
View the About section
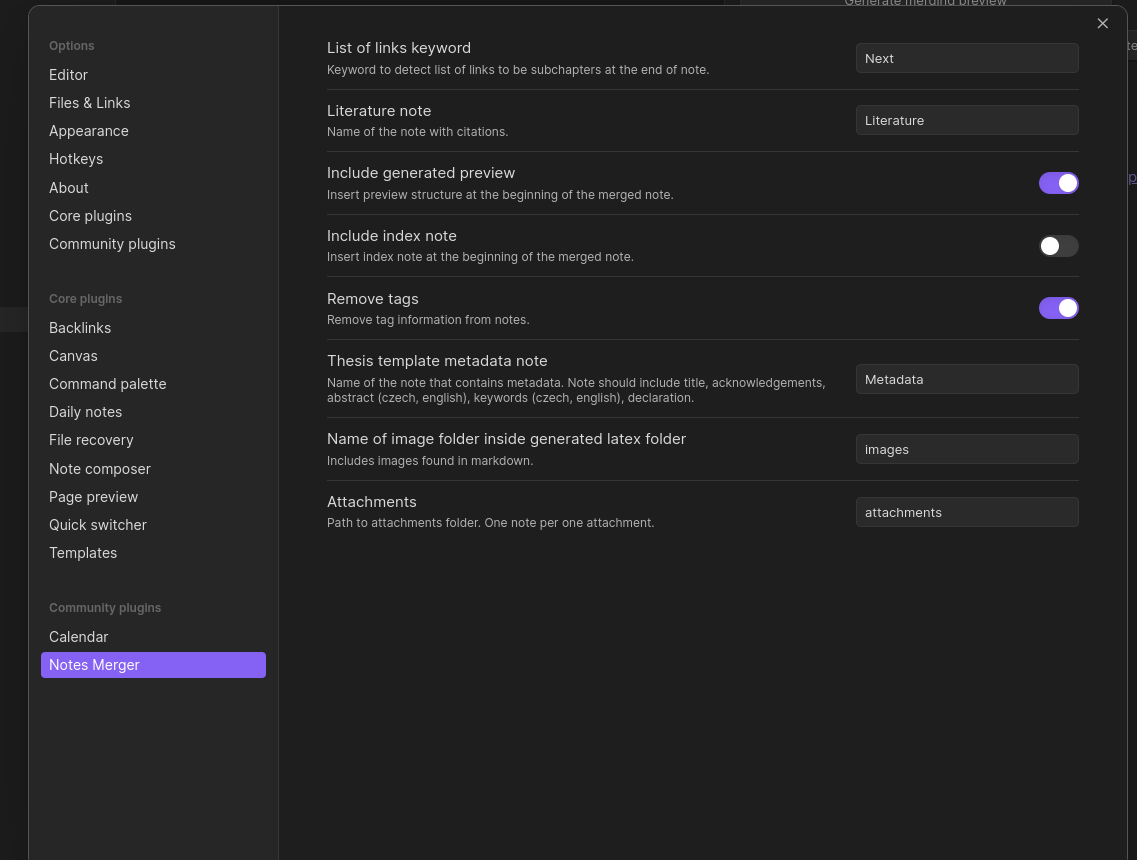coord(68,187)
